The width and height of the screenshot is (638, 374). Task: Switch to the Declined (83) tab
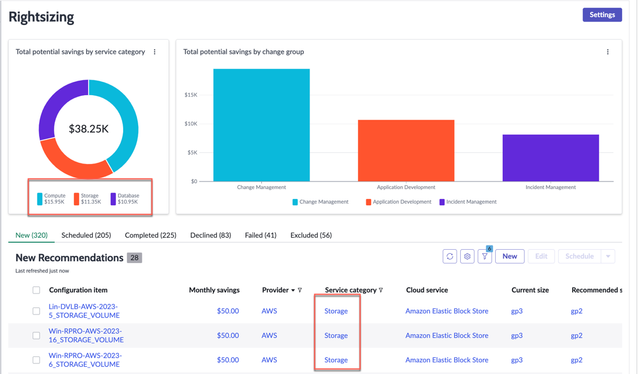(210, 235)
